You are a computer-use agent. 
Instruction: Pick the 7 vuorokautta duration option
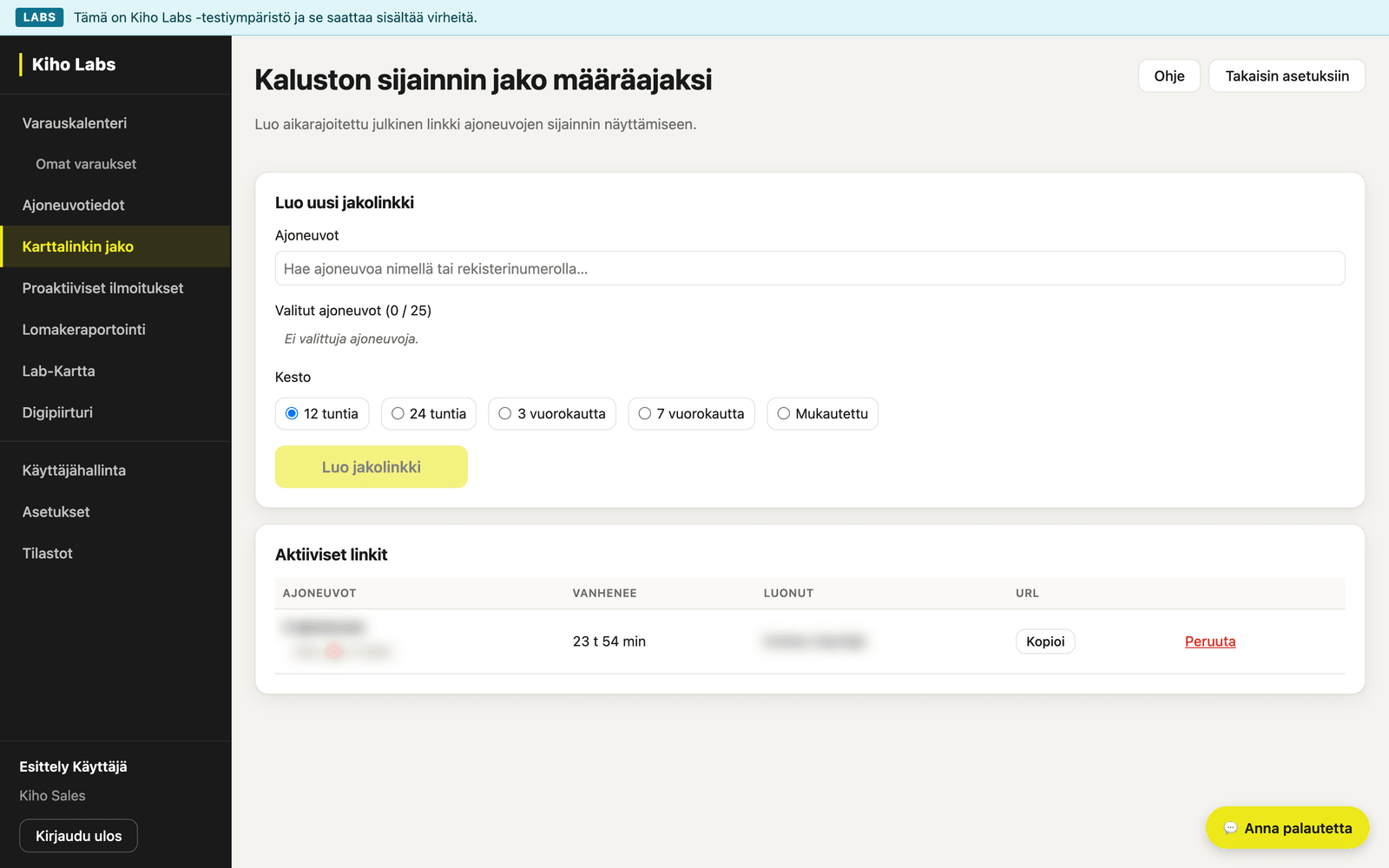pyautogui.click(x=691, y=414)
